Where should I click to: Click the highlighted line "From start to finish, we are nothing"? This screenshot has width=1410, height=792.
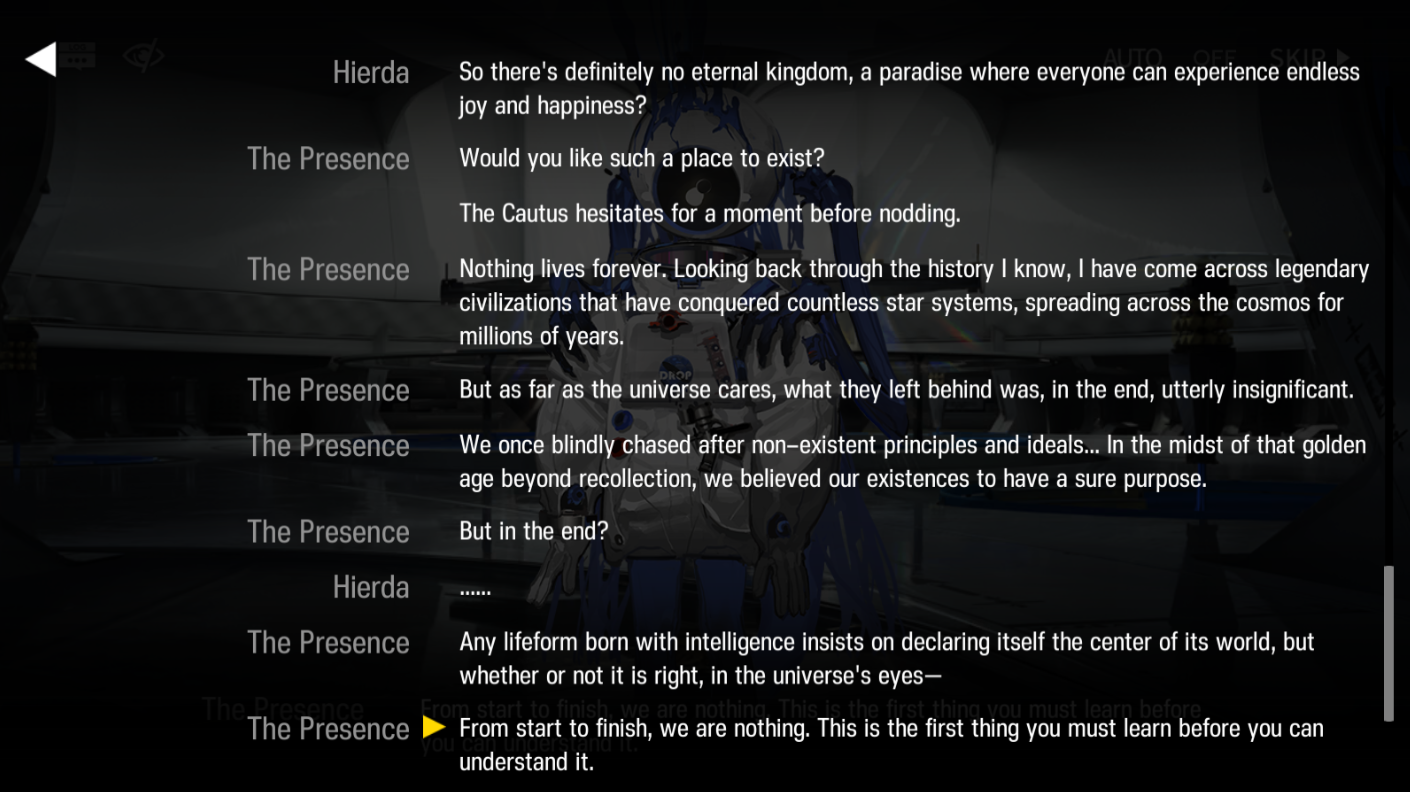click(x=890, y=744)
